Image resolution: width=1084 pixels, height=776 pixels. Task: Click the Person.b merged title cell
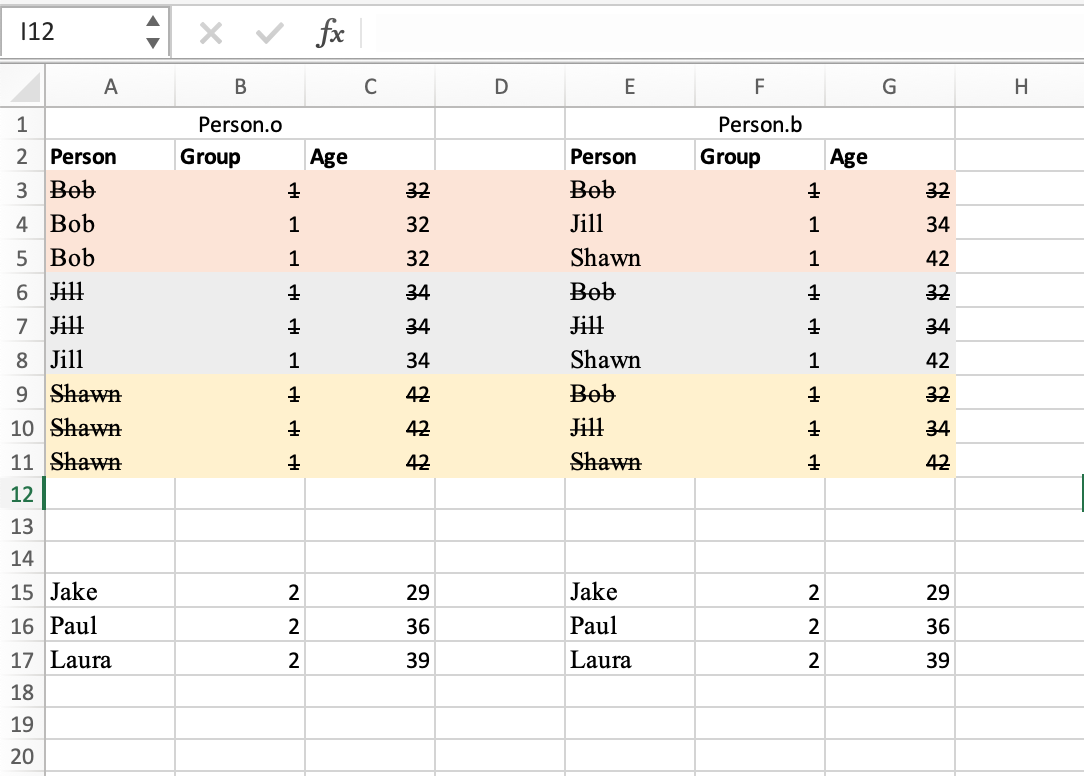(x=760, y=124)
